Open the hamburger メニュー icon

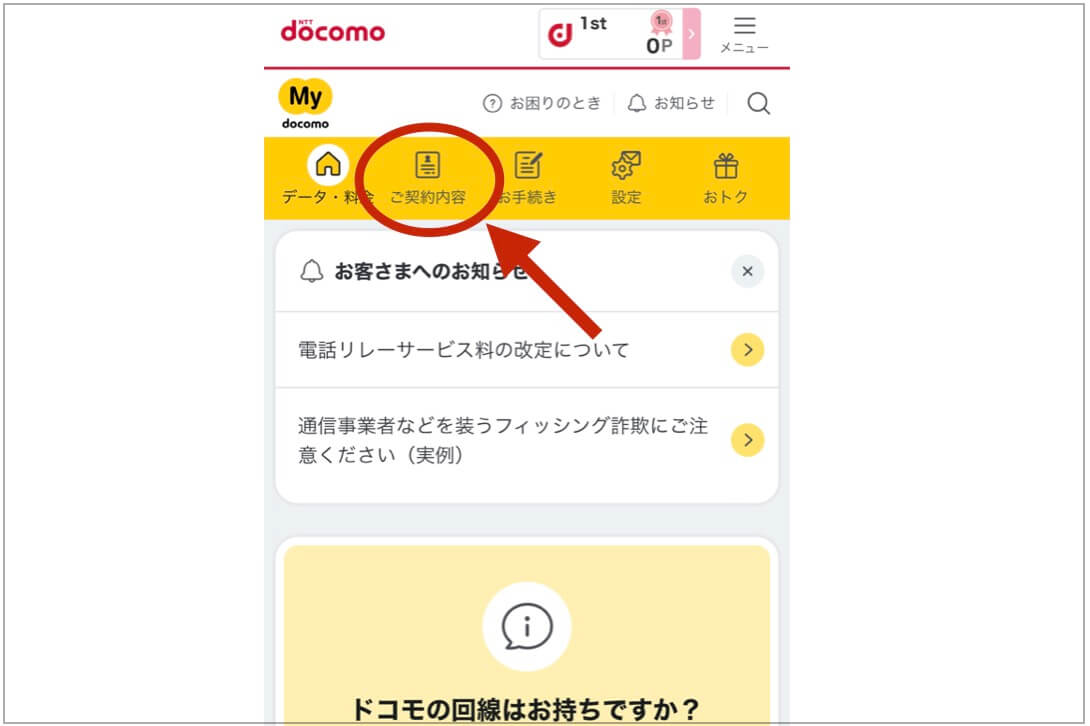[744, 35]
